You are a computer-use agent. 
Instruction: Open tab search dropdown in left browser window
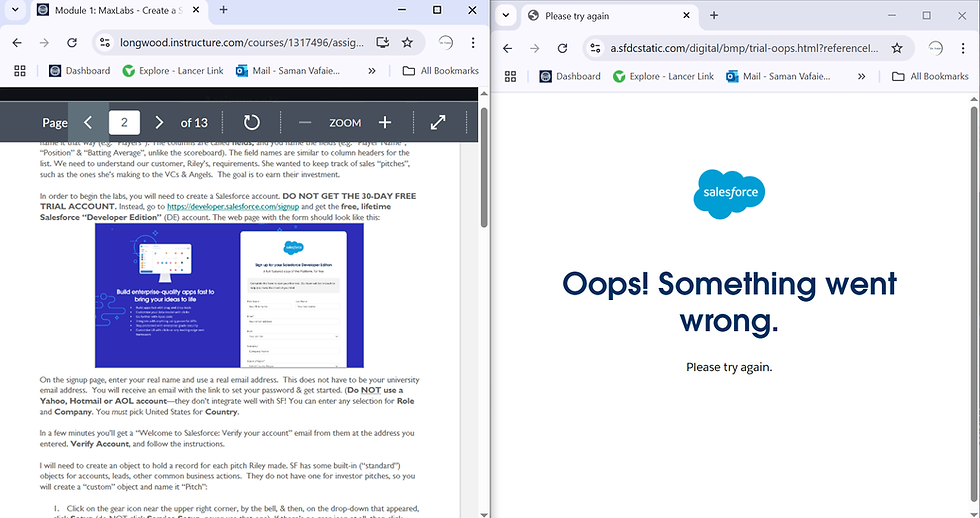pyautogui.click(x=15, y=10)
